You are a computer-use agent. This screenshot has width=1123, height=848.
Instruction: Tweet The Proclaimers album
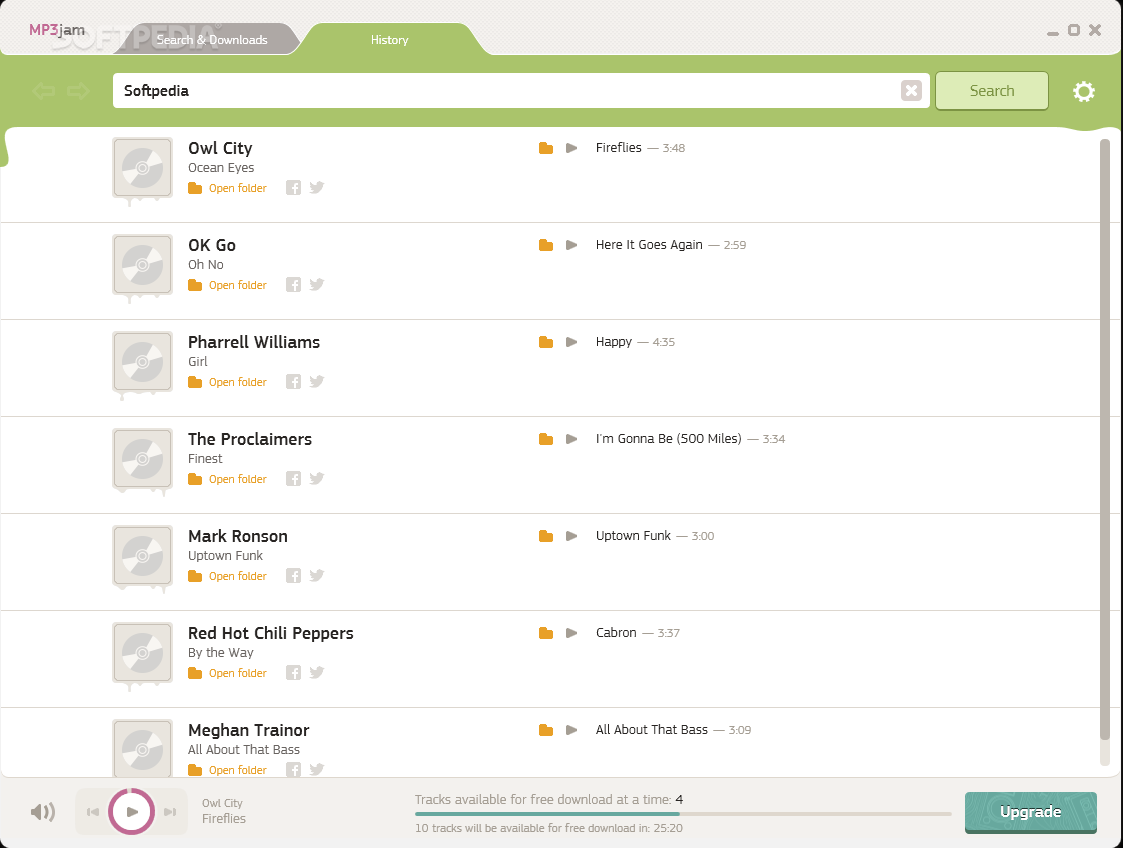point(317,478)
